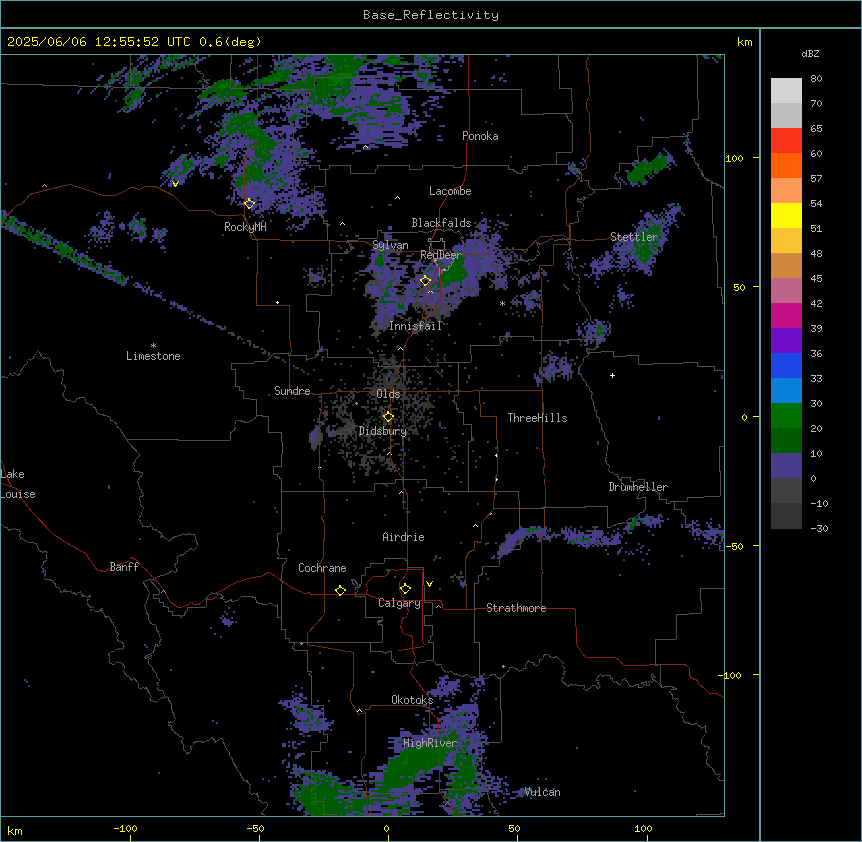Click the RockyMH label
Viewport: 862px width, 842px height.
click(245, 227)
